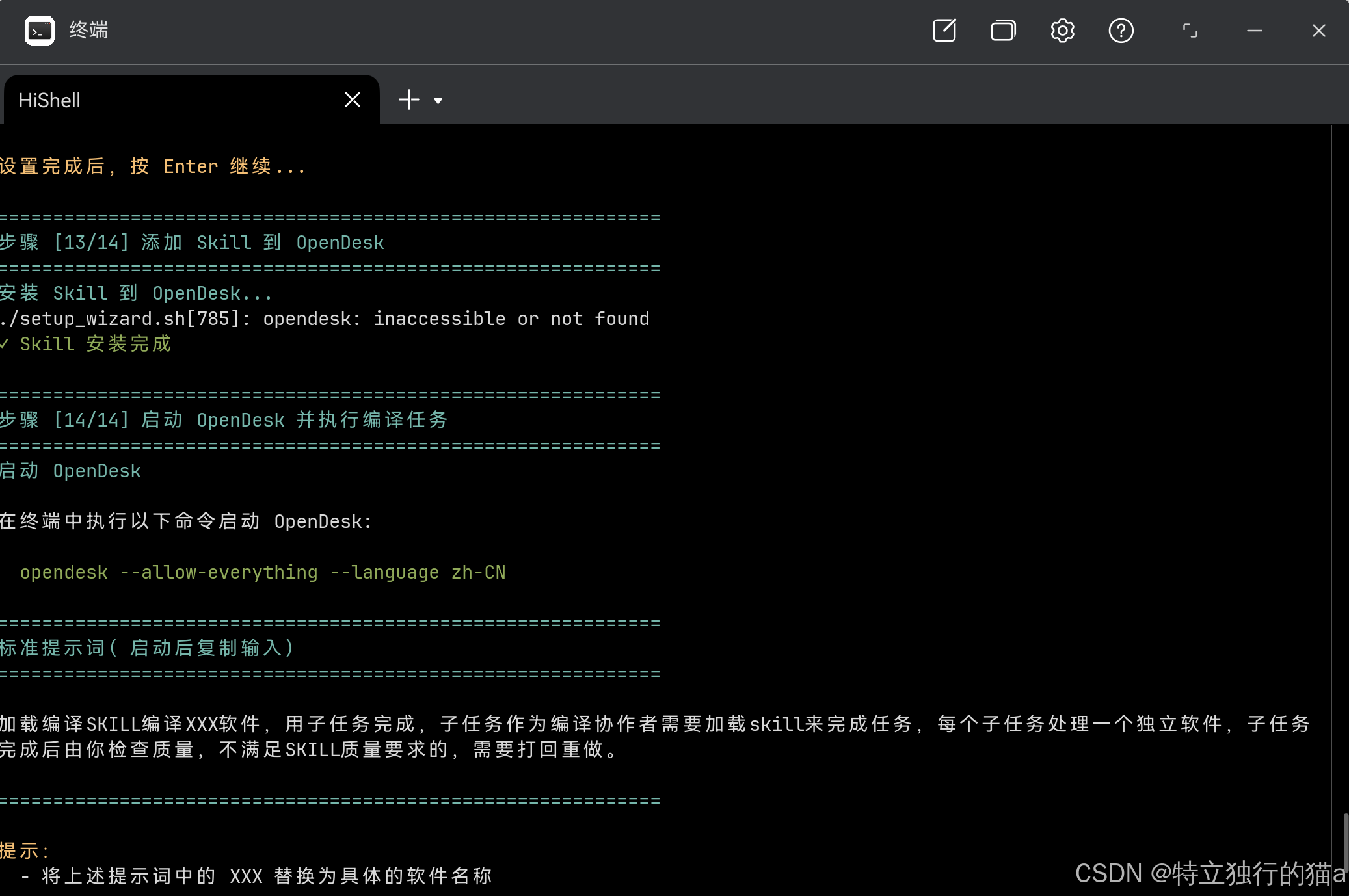Click the standalone '启动 OpenDesk' line
This screenshot has width=1349, height=896.
70,471
